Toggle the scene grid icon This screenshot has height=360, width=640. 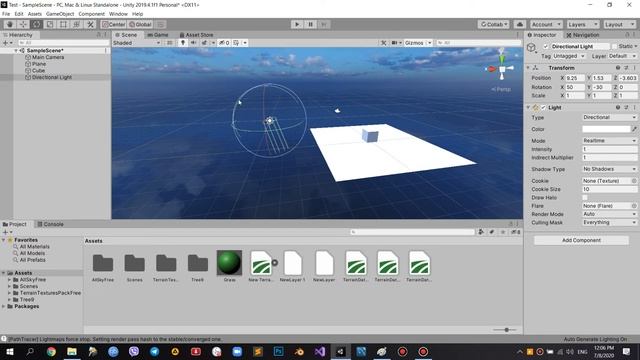tap(236, 43)
